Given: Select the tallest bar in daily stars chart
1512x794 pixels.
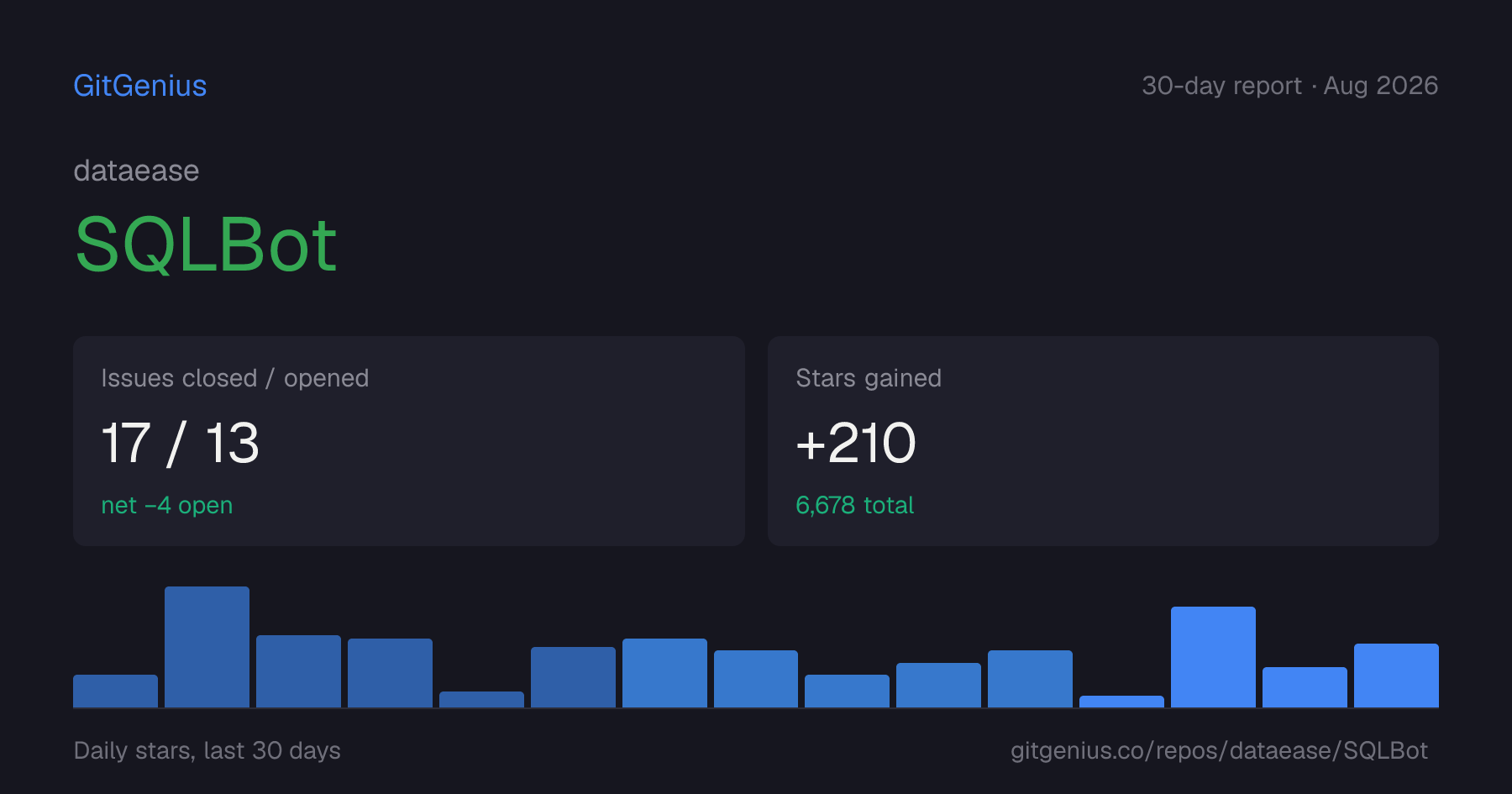Looking at the screenshot, I should pyautogui.click(x=207, y=647).
